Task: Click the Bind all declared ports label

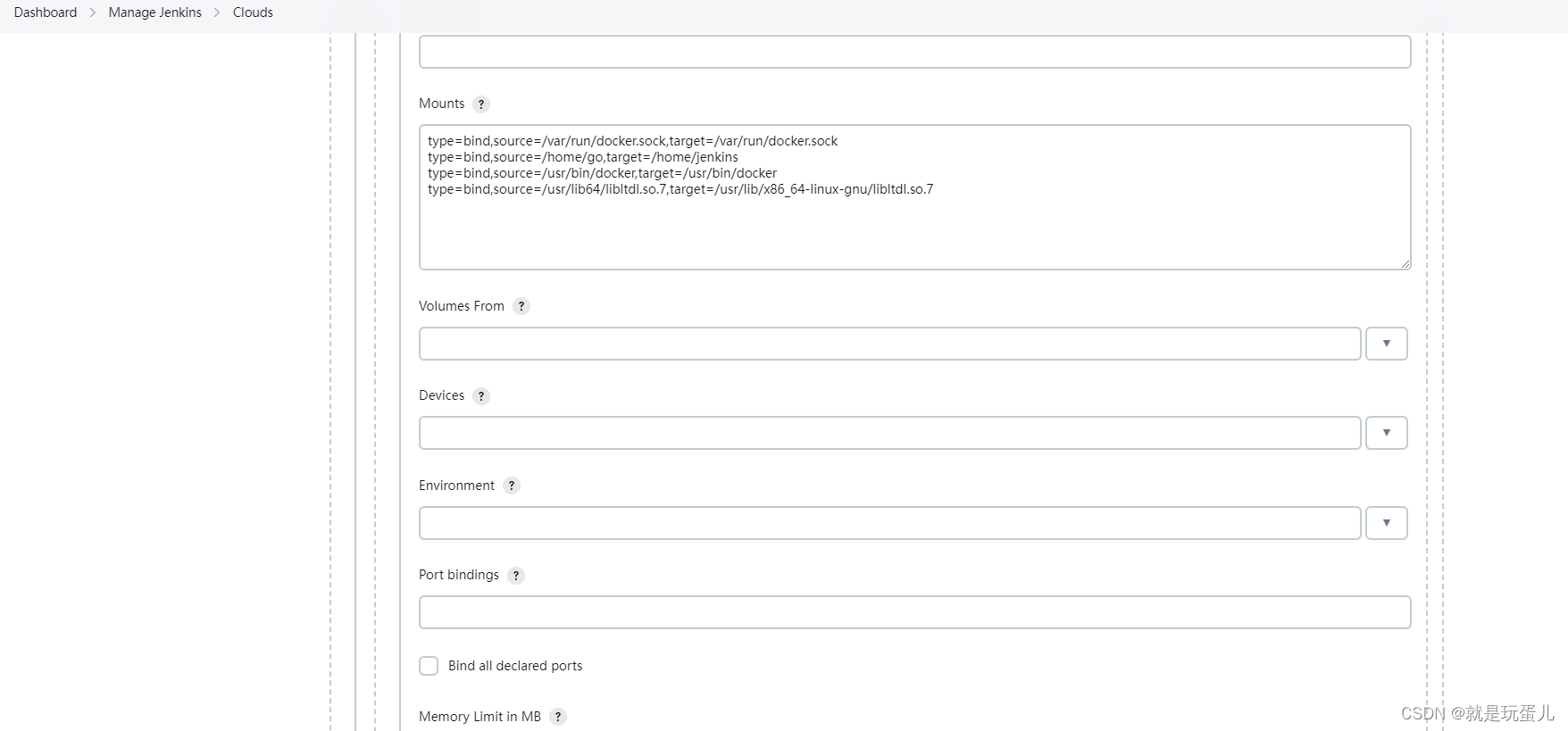Action: tap(515, 666)
